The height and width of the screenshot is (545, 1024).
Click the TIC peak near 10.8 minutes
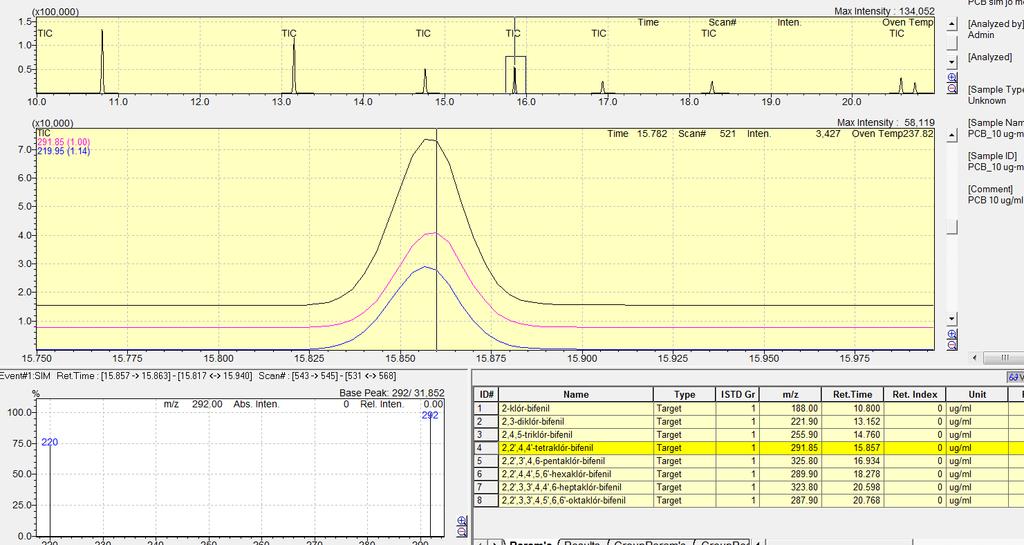tap(102, 61)
